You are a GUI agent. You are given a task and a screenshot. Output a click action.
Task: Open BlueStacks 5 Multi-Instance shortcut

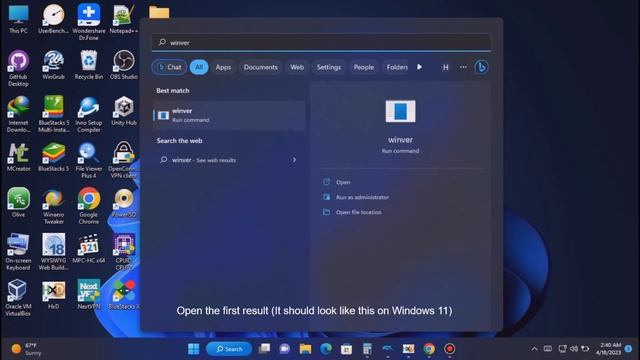(53, 114)
